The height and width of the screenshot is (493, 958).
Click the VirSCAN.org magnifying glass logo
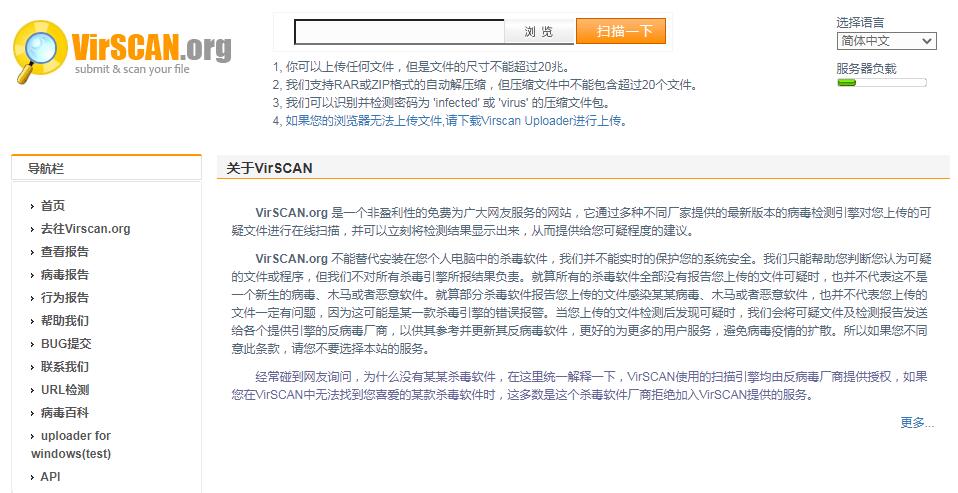[40, 51]
